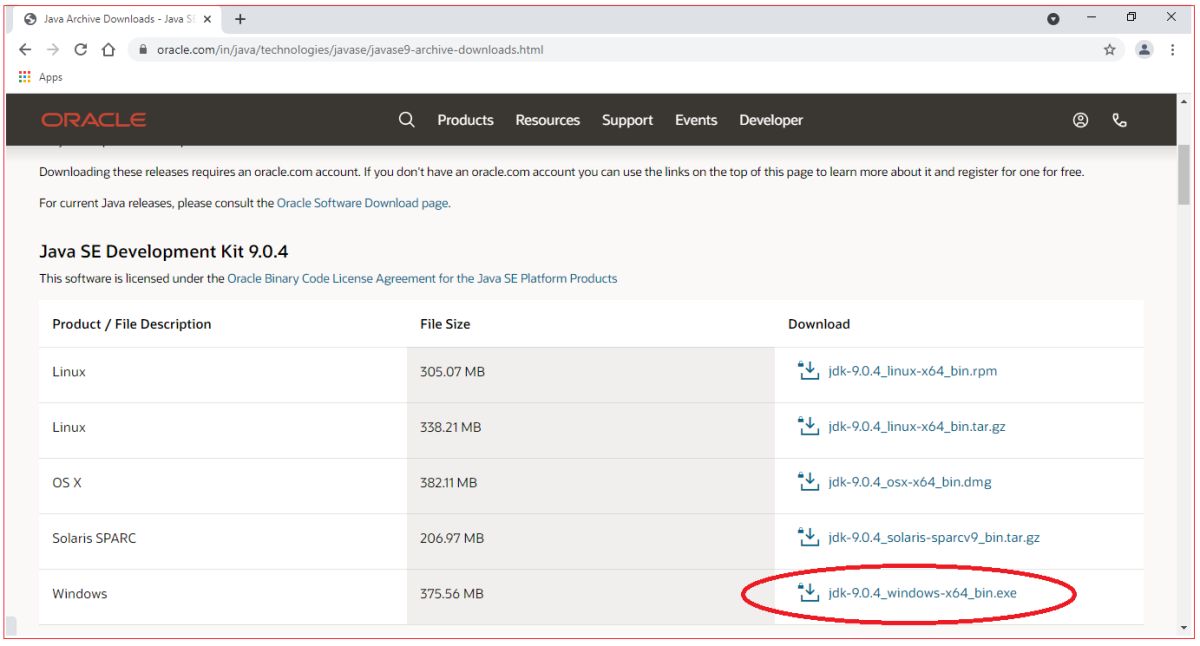Image resolution: width=1200 pixels, height=646 pixels.
Task: Click the Oracle contact phone icon
Action: pyautogui.click(x=1119, y=120)
